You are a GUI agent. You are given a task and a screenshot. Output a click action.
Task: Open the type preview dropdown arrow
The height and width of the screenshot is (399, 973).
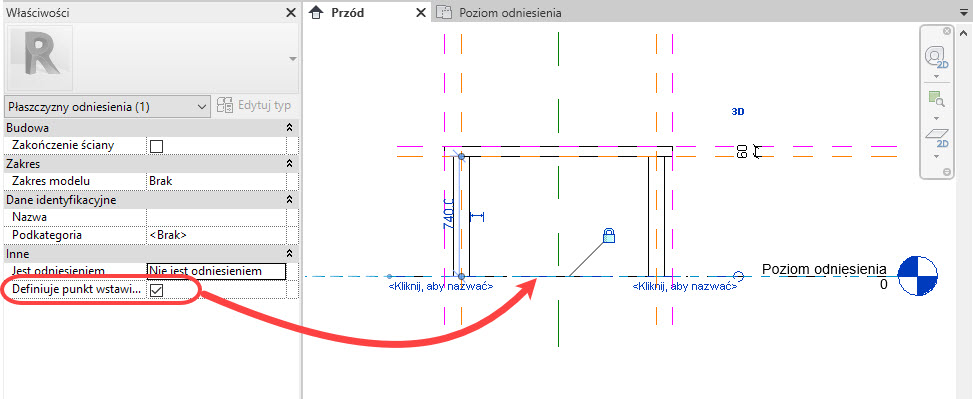[x=292, y=58]
